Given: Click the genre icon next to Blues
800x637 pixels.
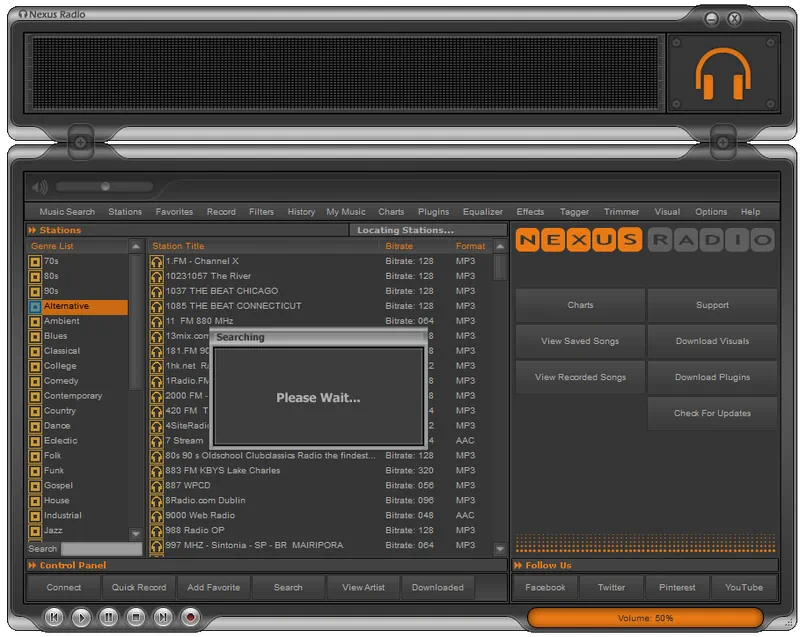Looking at the screenshot, I should (x=35, y=337).
